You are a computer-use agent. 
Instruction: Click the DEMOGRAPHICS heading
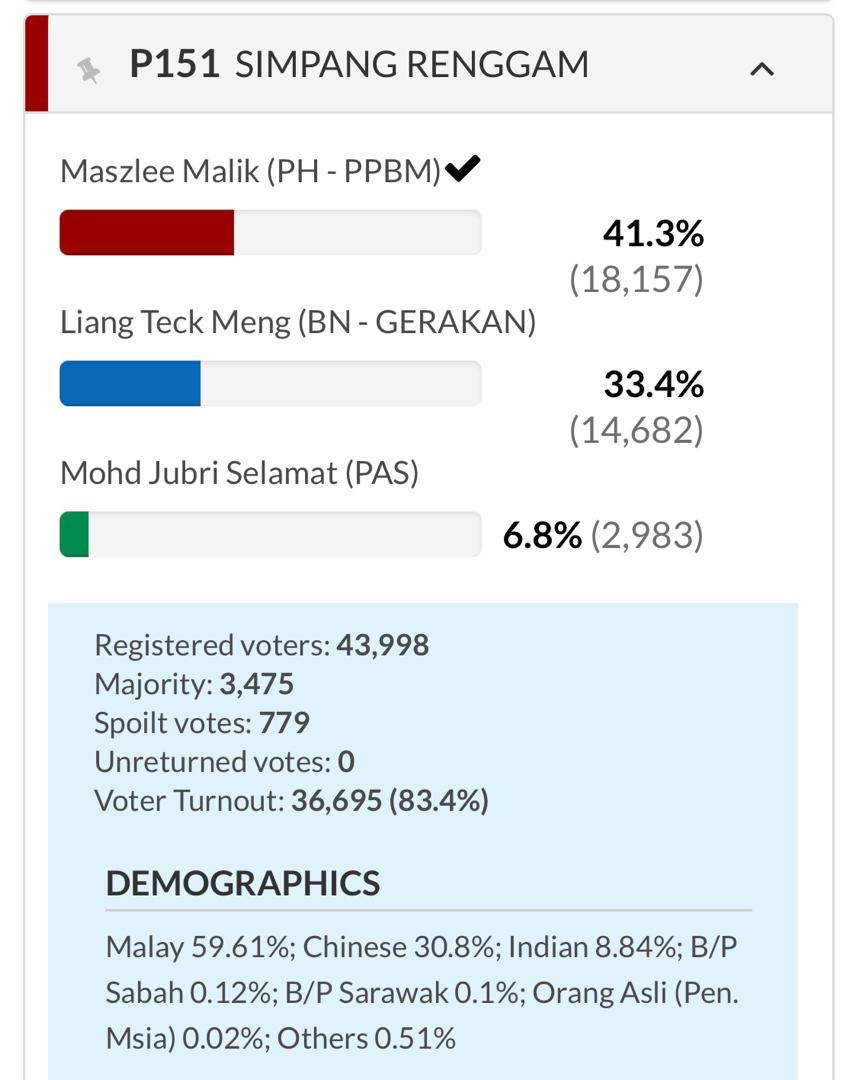pyautogui.click(x=243, y=883)
